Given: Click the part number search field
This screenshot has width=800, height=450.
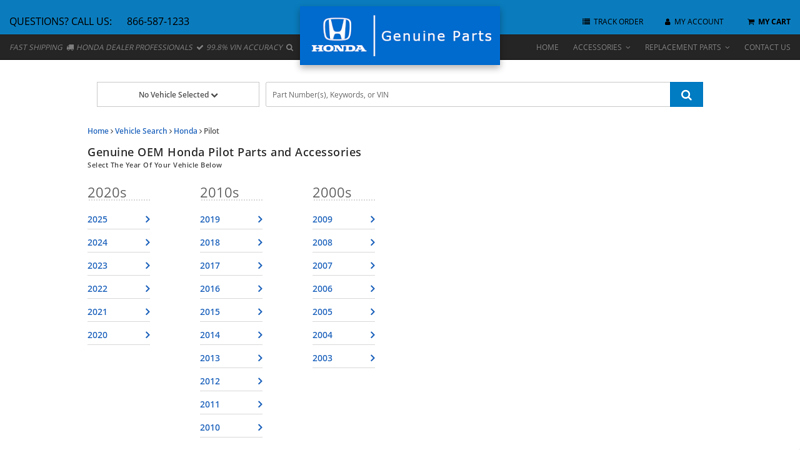Looking at the screenshot, I should point(468,94).
